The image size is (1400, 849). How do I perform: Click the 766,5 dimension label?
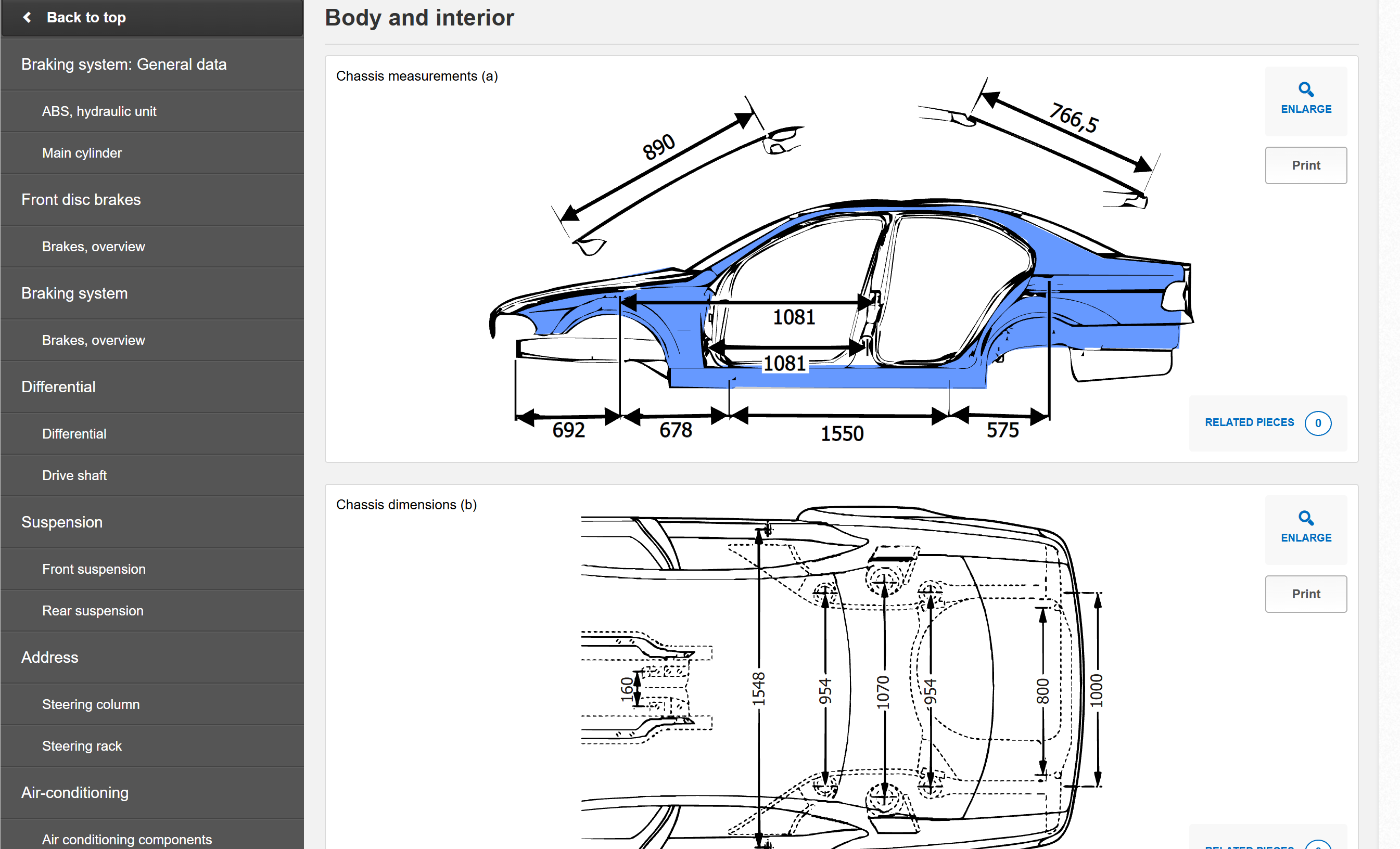[1073, 118]
